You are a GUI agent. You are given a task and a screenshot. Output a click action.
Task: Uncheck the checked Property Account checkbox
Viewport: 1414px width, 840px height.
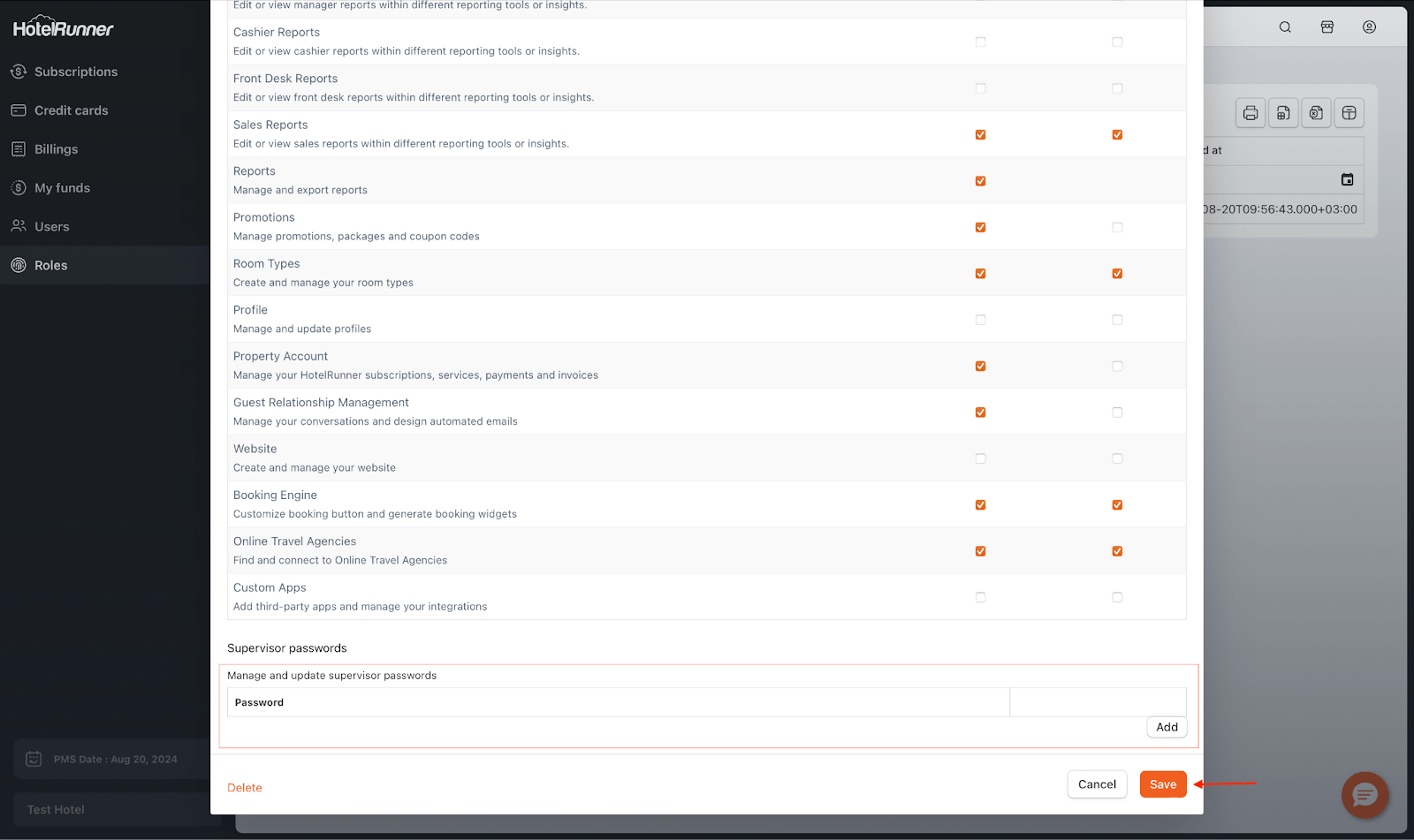tap(980, 367)
